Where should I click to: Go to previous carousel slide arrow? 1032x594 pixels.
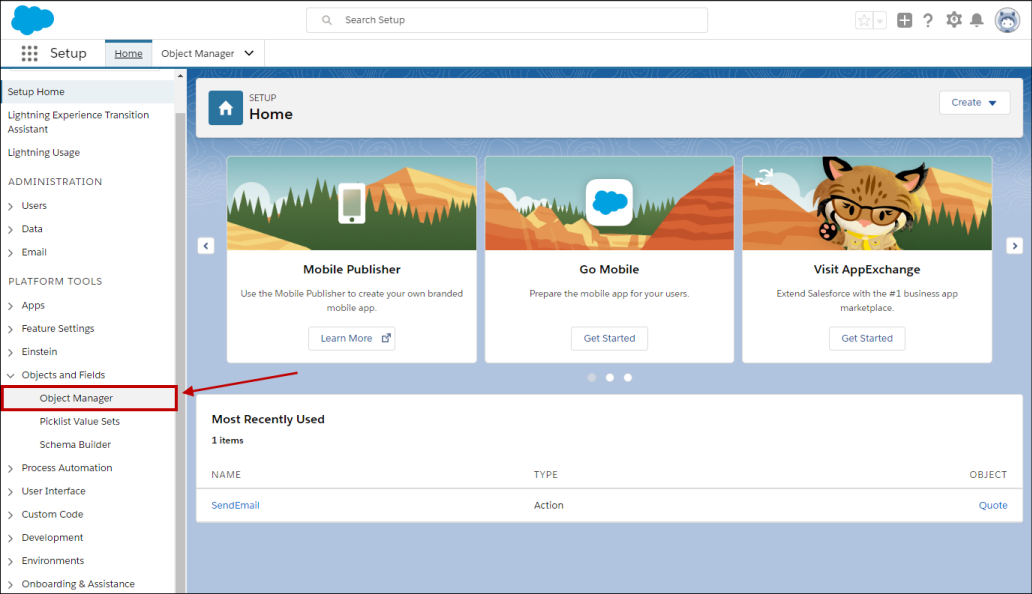205,246
